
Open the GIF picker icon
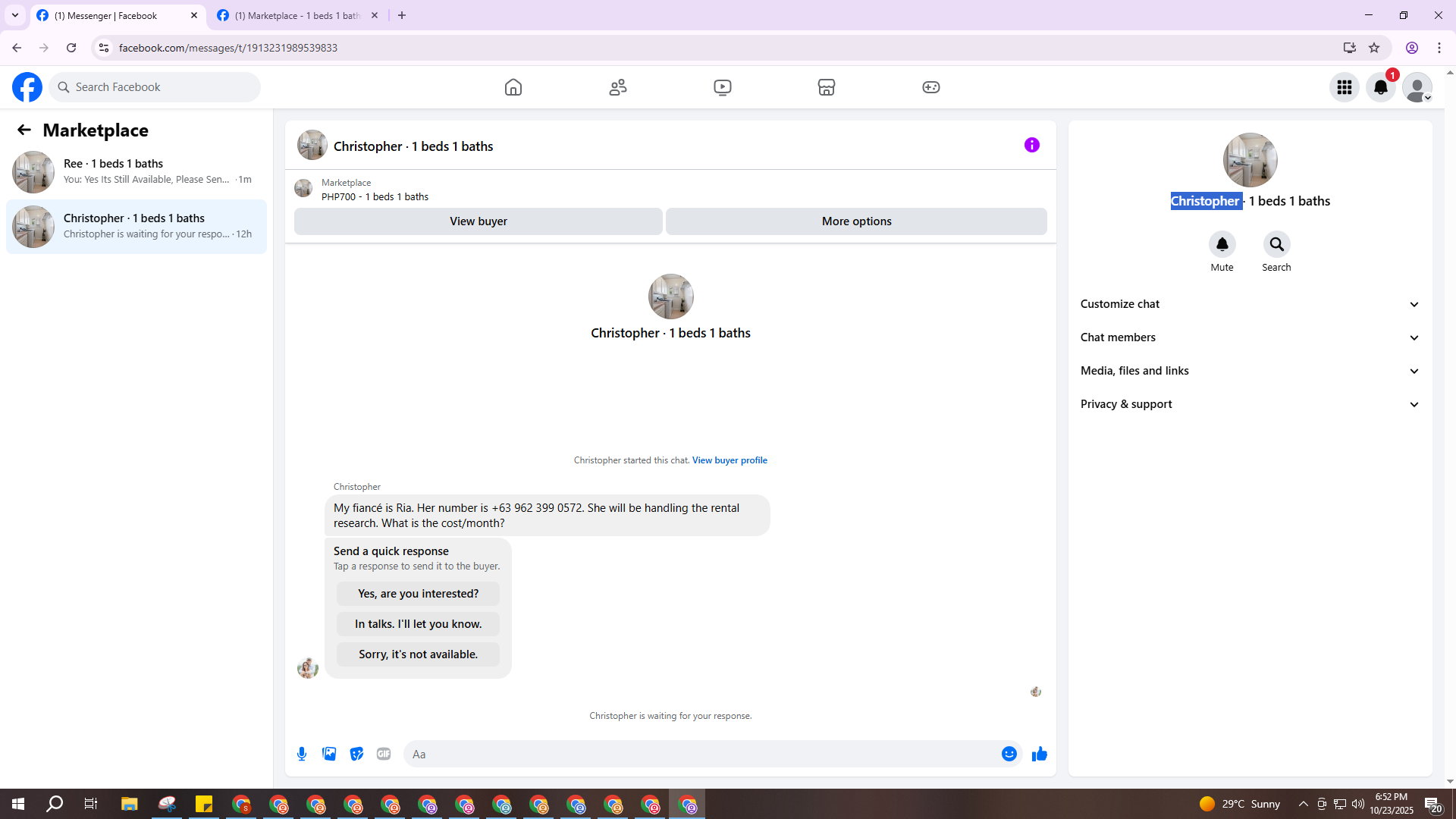point(384,754)
